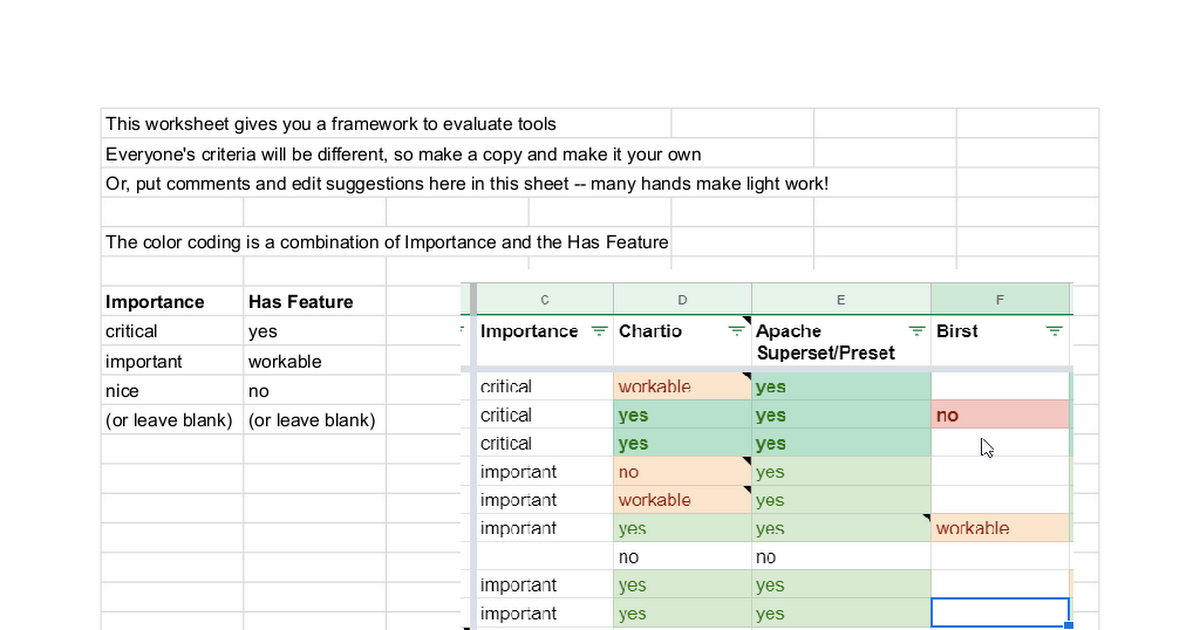Click the 'Has Feature' legend header cell
The image size is (1200, 630).
click(300, 302)
